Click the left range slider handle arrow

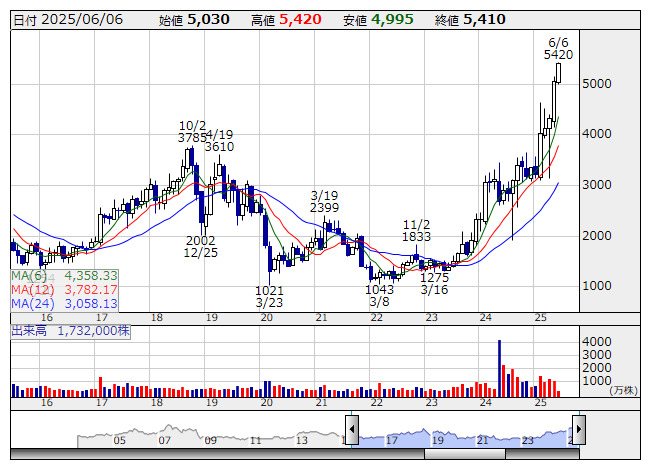[352, 429]
